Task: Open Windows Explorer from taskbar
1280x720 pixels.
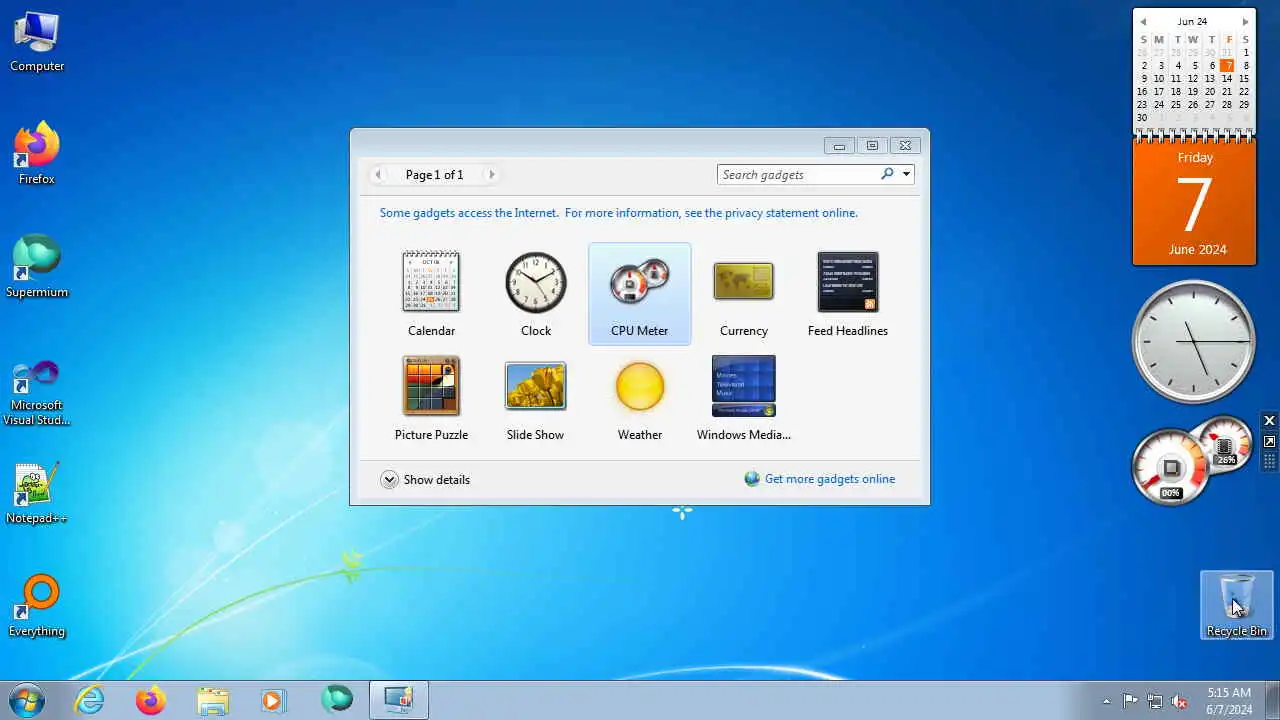Action: click(x=212, y=701)
